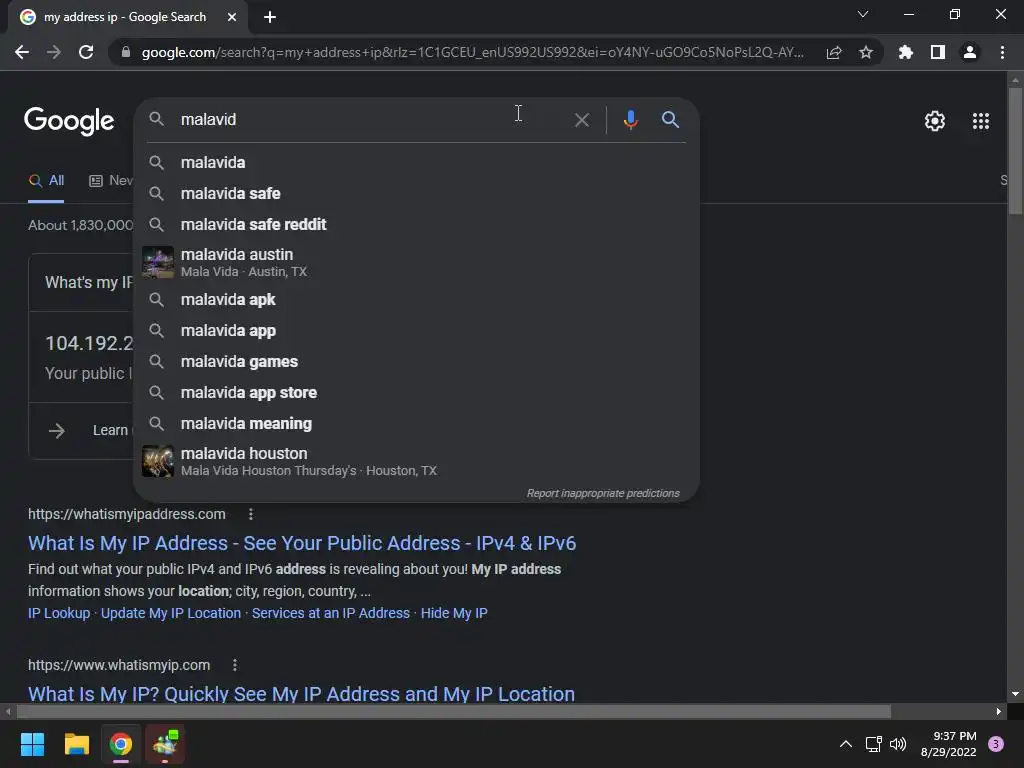Choose the 'malavida safe reddit' suggestion
This screenshot has width=1024, height=768.
click(416, 225)
